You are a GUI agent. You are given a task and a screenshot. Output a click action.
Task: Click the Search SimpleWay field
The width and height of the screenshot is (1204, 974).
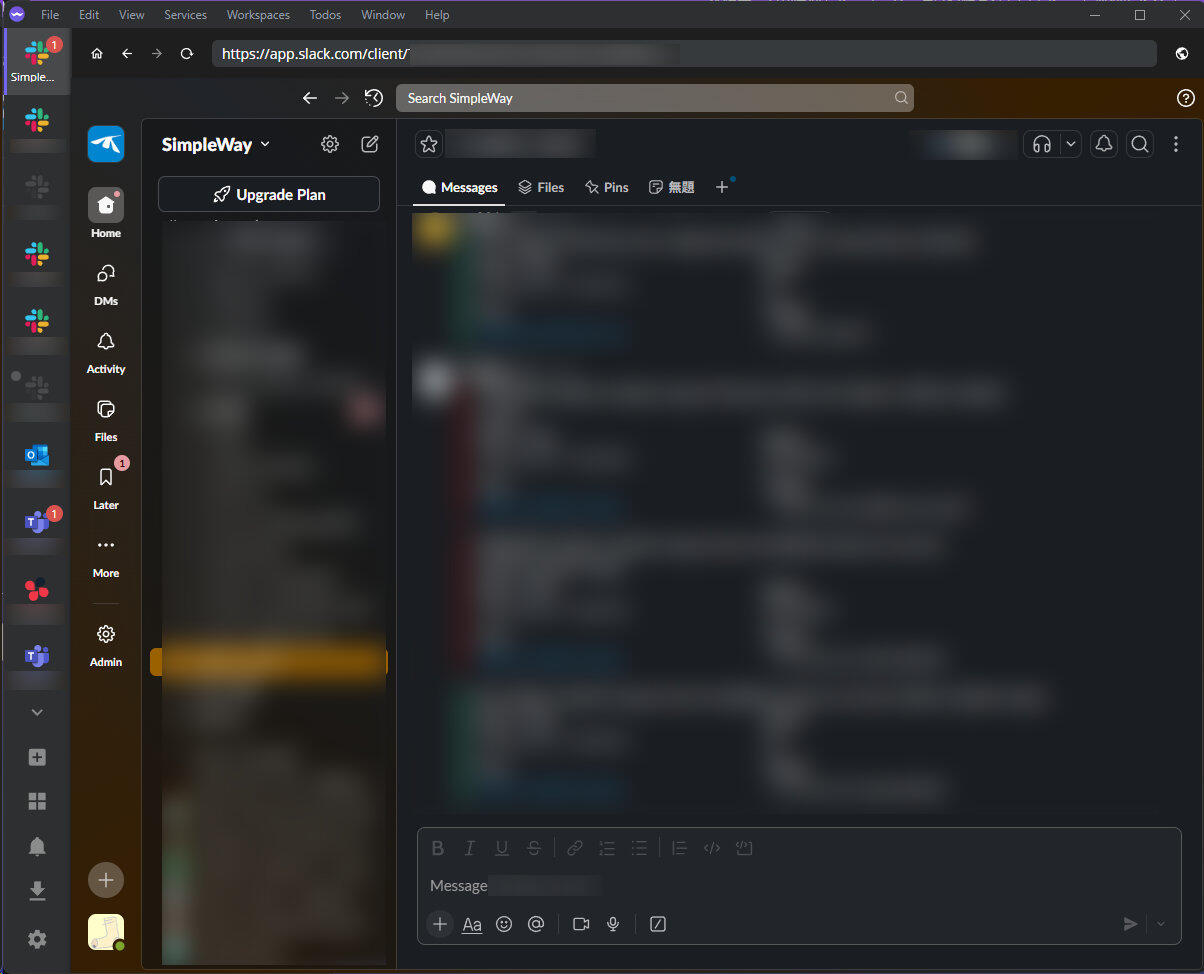(654, 98)
